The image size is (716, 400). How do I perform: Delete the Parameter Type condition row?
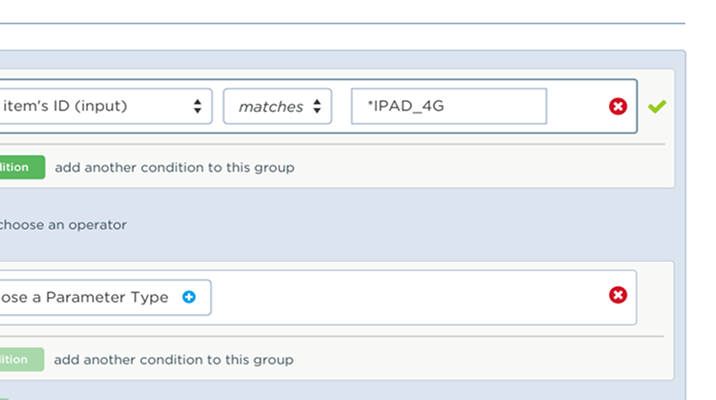(618, 294)
